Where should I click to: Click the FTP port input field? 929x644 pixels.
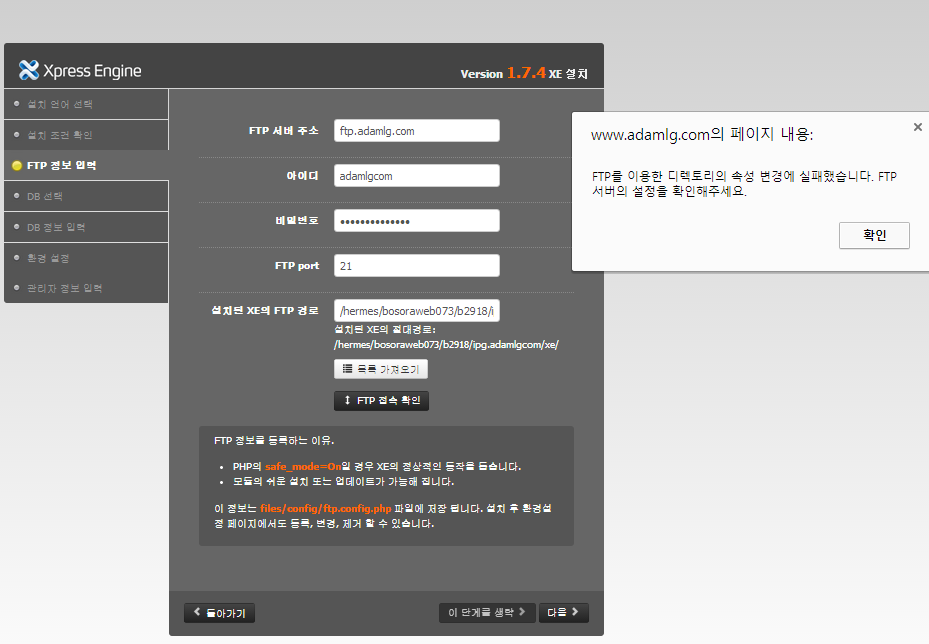pos(416,265)
